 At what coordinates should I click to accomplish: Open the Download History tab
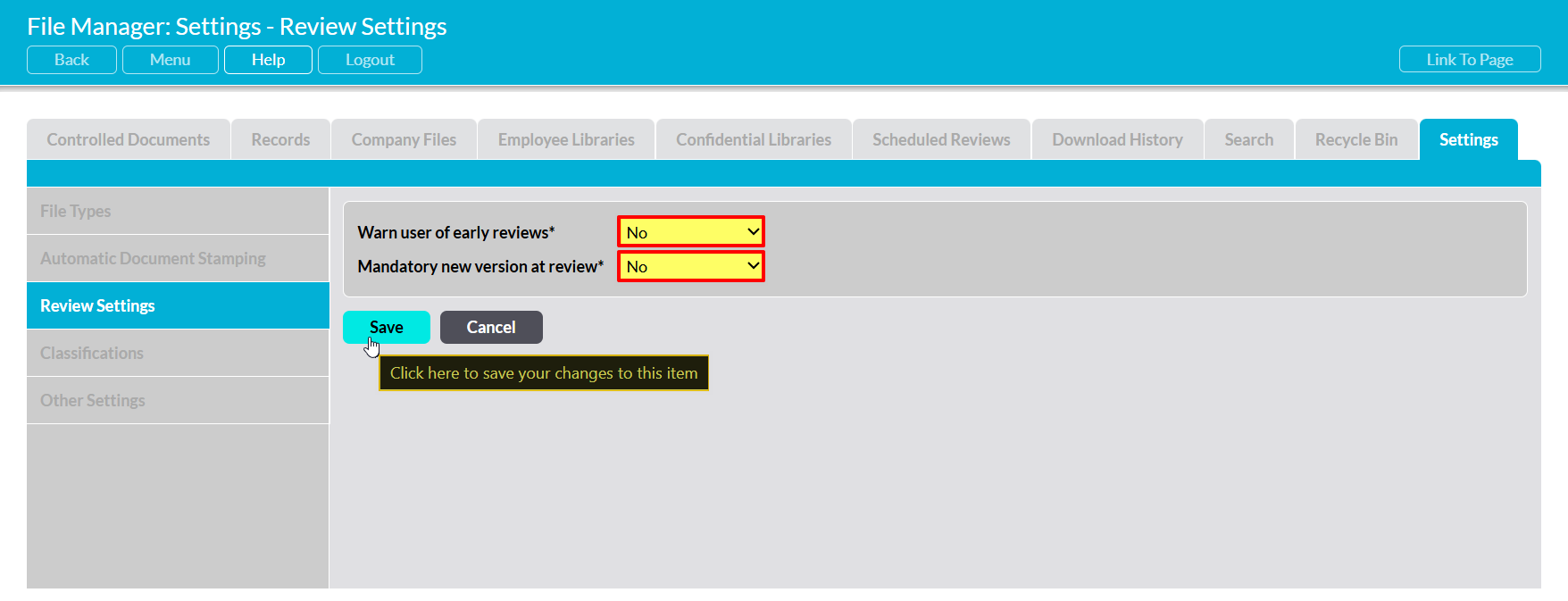1117,139
